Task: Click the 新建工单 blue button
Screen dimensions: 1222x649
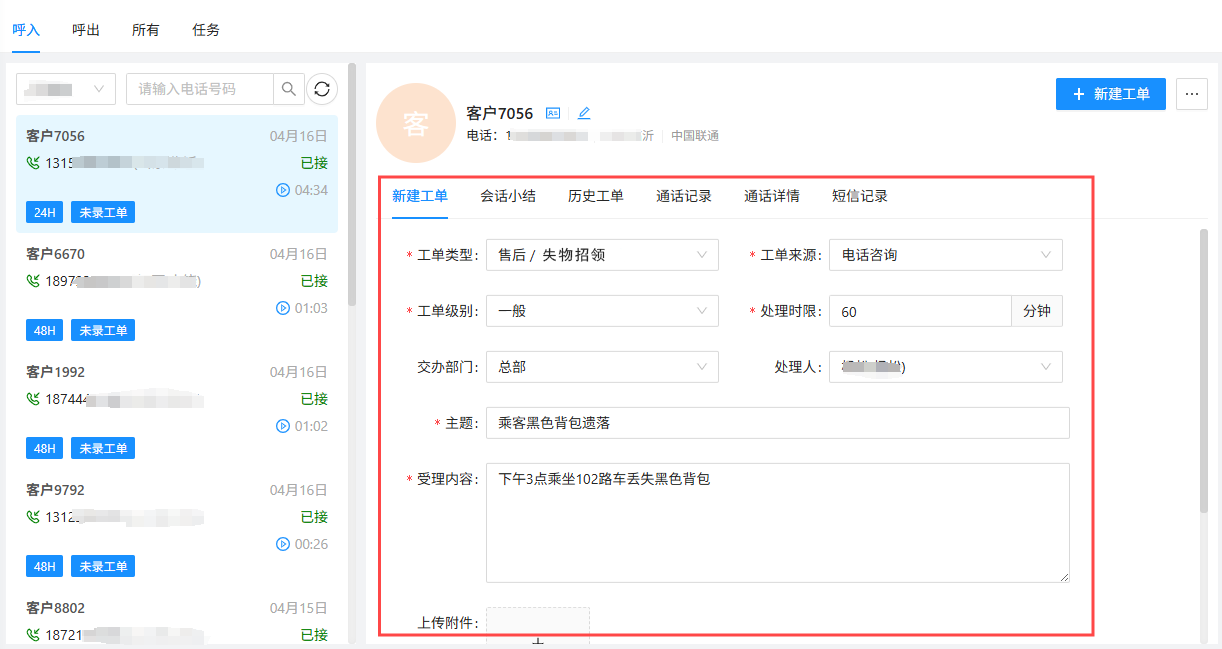Action: click(1110, 94)
